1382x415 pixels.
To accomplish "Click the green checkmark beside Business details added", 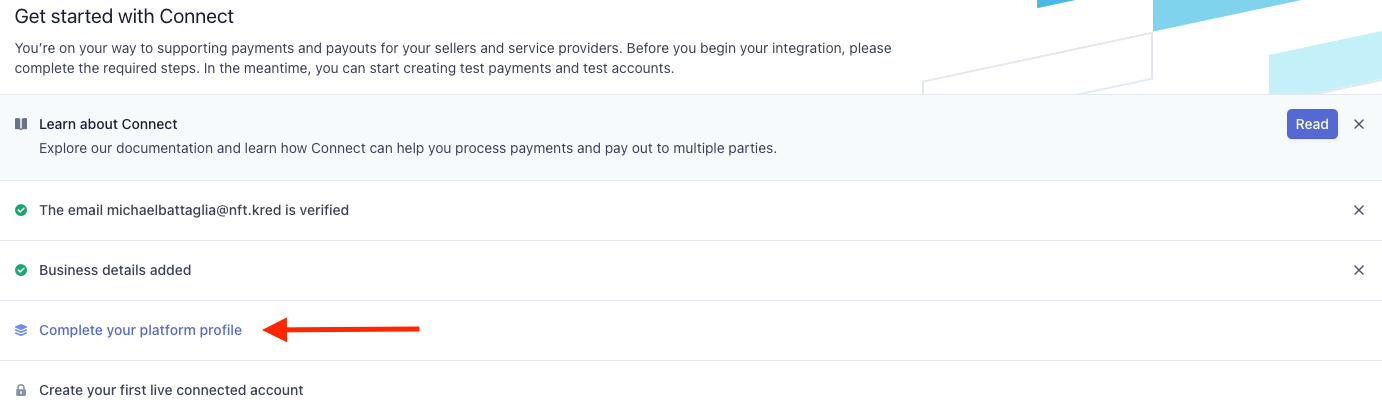I will [x=21, y=270].
